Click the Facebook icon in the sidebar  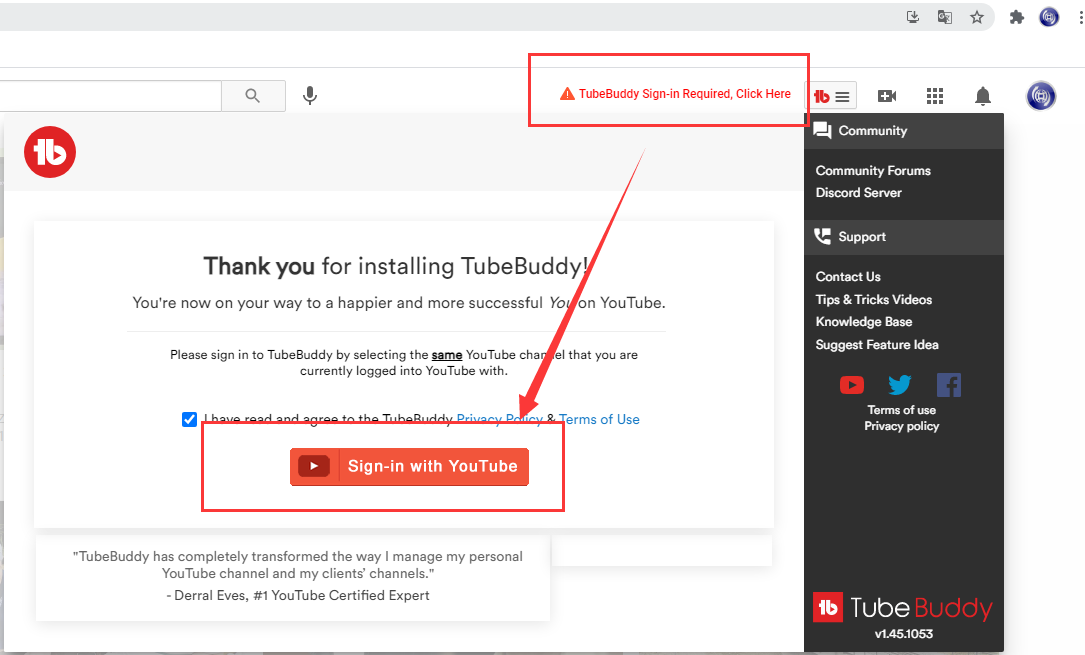click(x=948, y=384)
